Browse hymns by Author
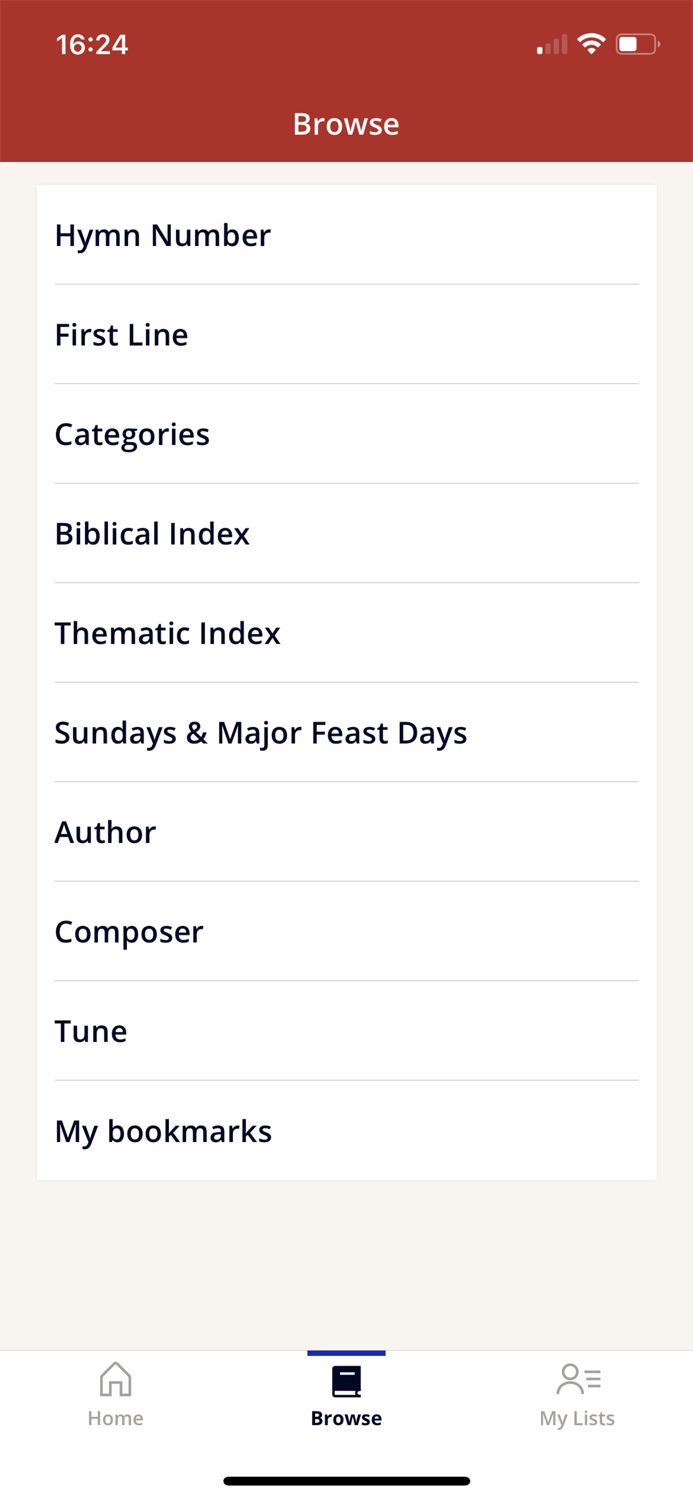 tap(105, 832)
